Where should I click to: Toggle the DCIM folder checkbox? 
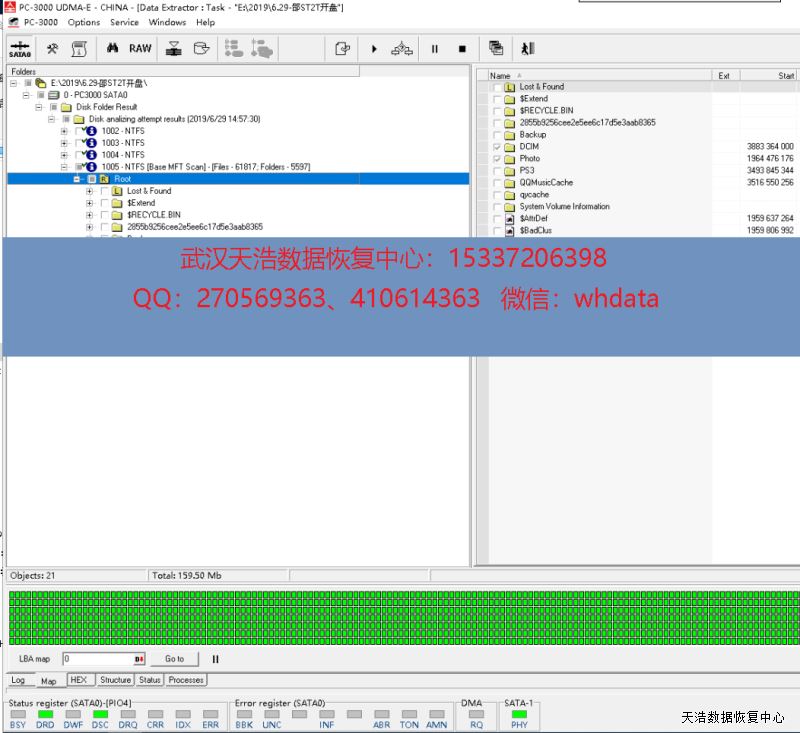tap(497, 147)
